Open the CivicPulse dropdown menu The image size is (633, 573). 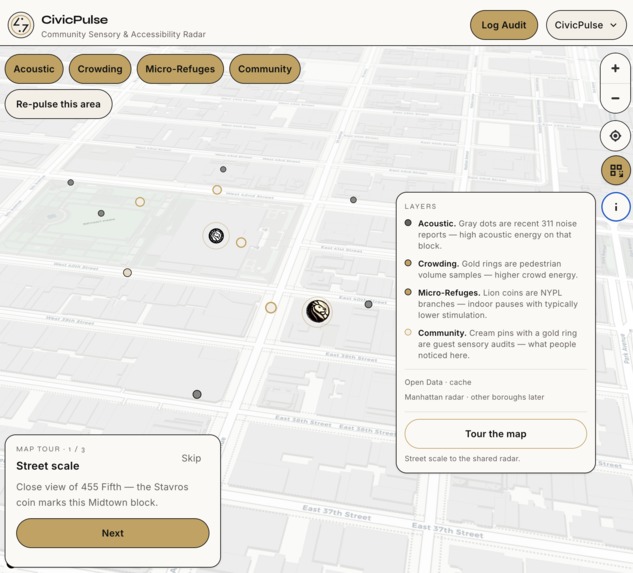click(x=586, y=25)
